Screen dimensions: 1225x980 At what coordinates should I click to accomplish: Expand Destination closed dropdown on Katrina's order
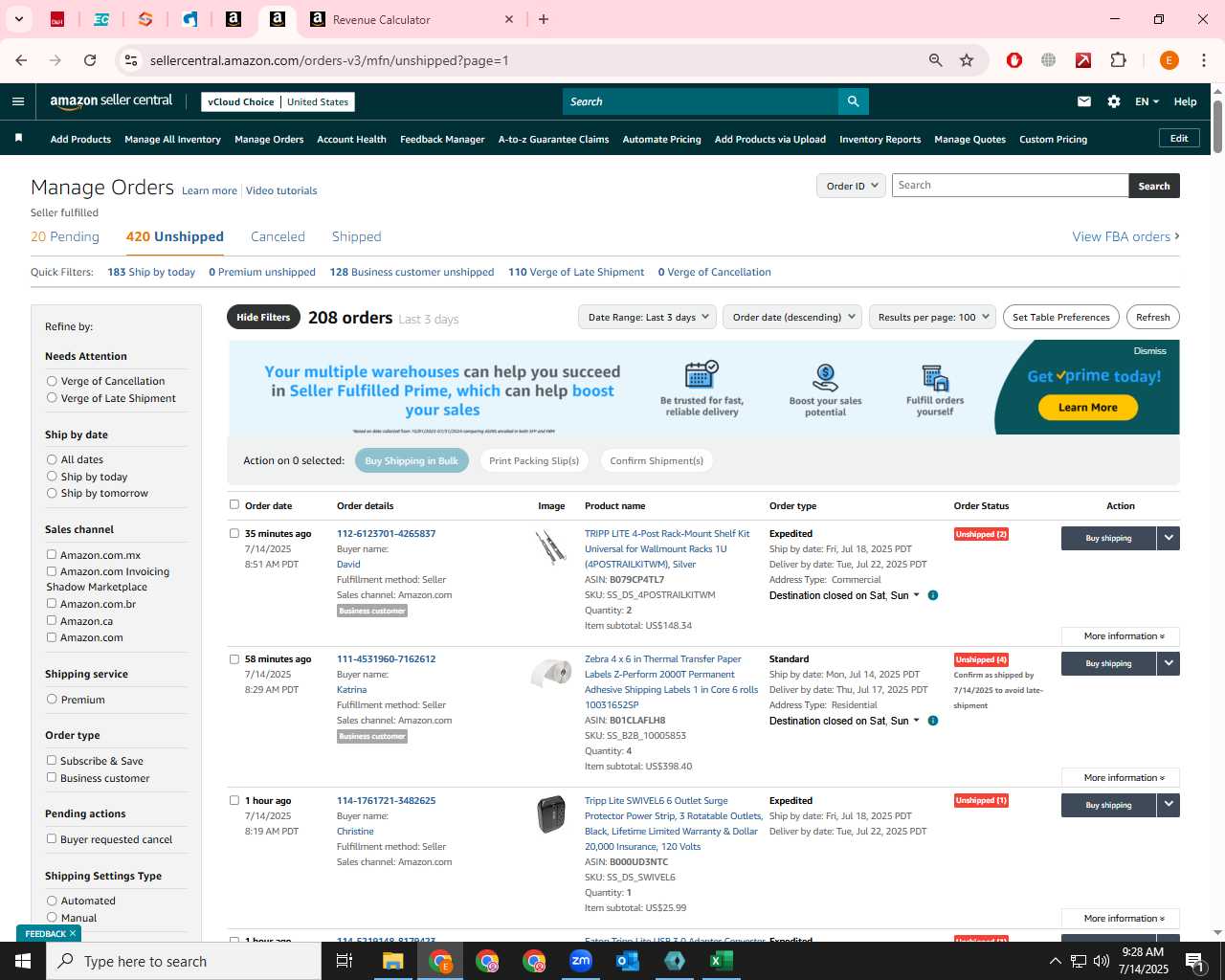click(844, 721)
